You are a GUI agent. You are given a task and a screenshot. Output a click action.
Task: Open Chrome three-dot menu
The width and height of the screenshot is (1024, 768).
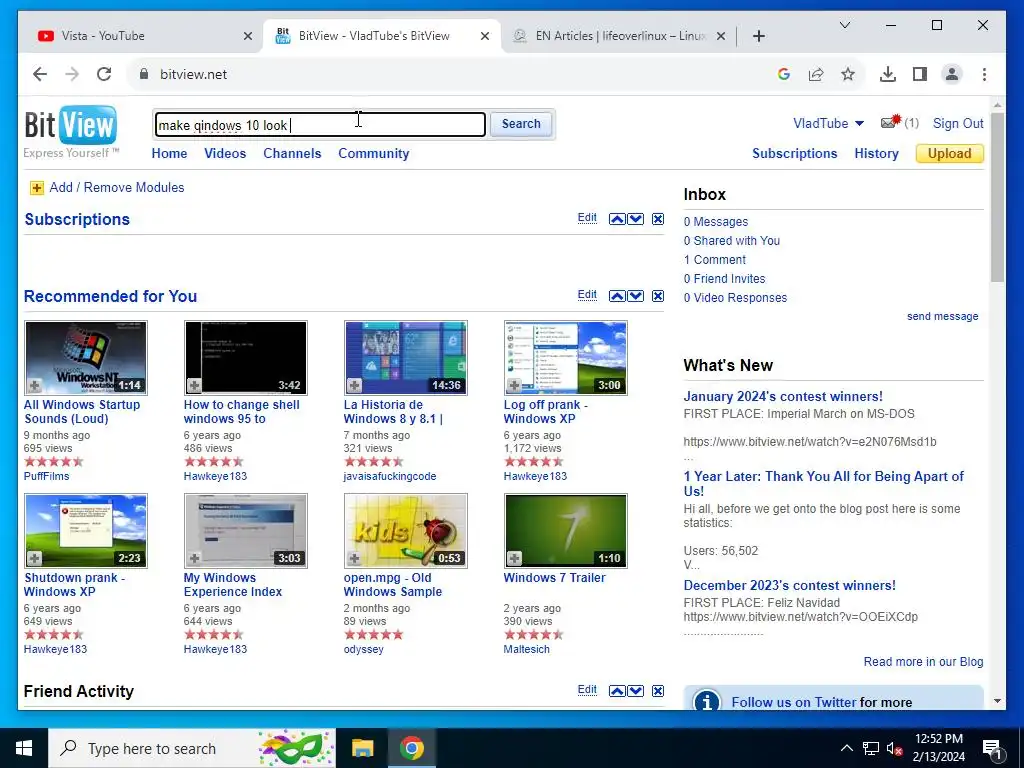tap(984, 74)
